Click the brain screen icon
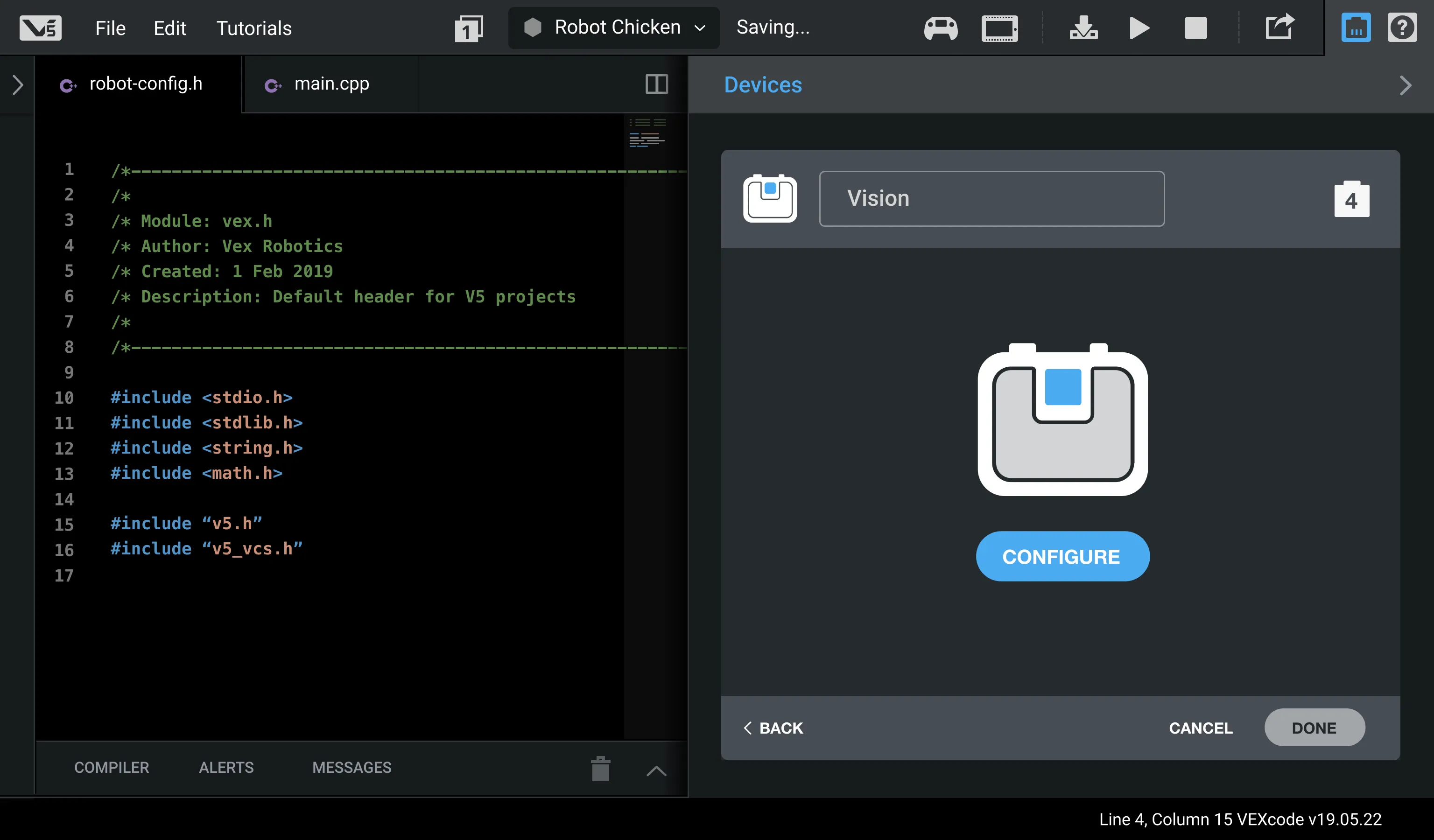Image resolution: width=1434 pixels, height=840 pixels. click(999, 28)
